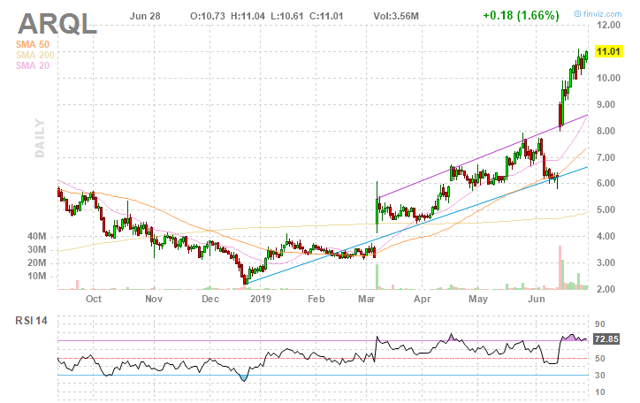Click the Mar month label

tap(367, 299)
